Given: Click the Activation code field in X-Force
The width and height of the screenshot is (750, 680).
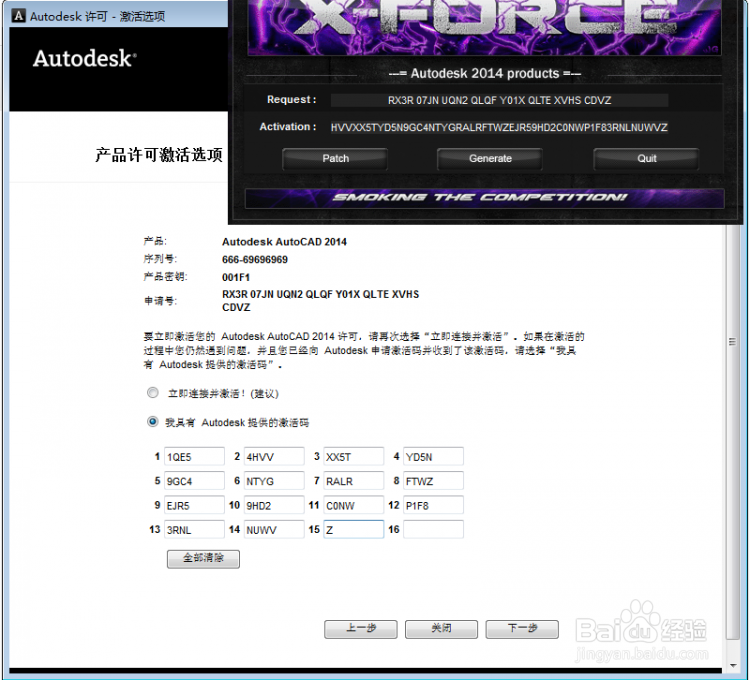Looking at the screenshot, I should click(499, 128).
